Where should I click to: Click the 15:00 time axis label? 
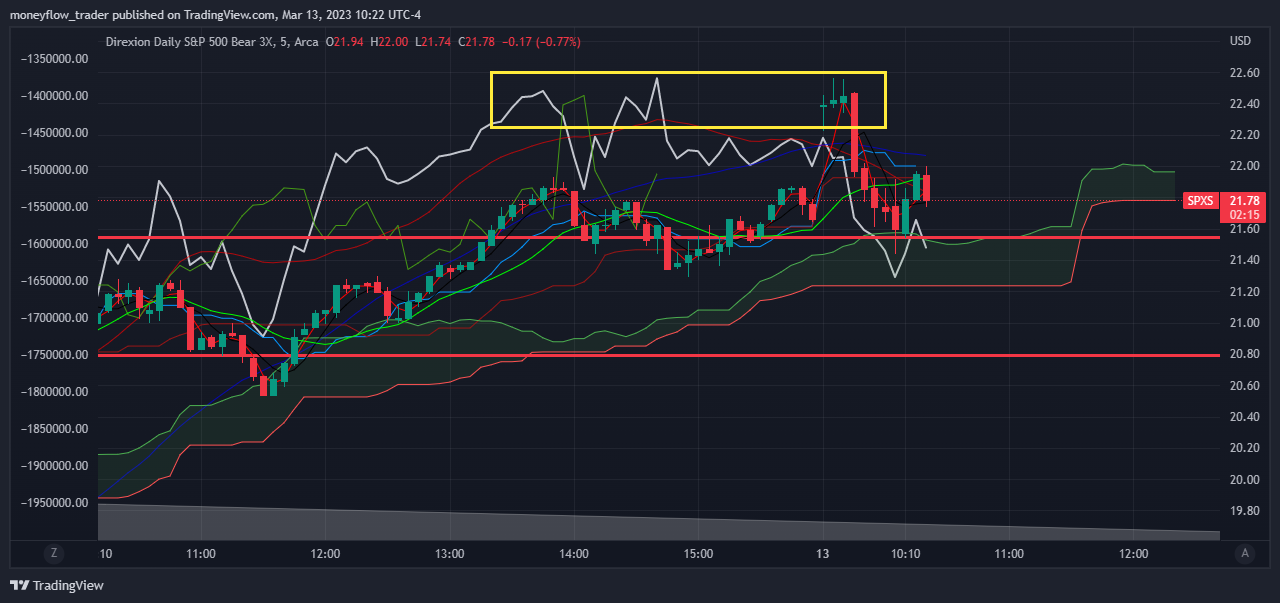(x=698, y=553)
